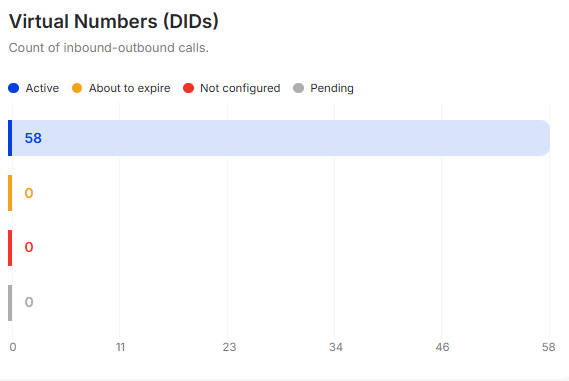
Task: Click the orange About to expire bar marker
Action: pos(10,193)
